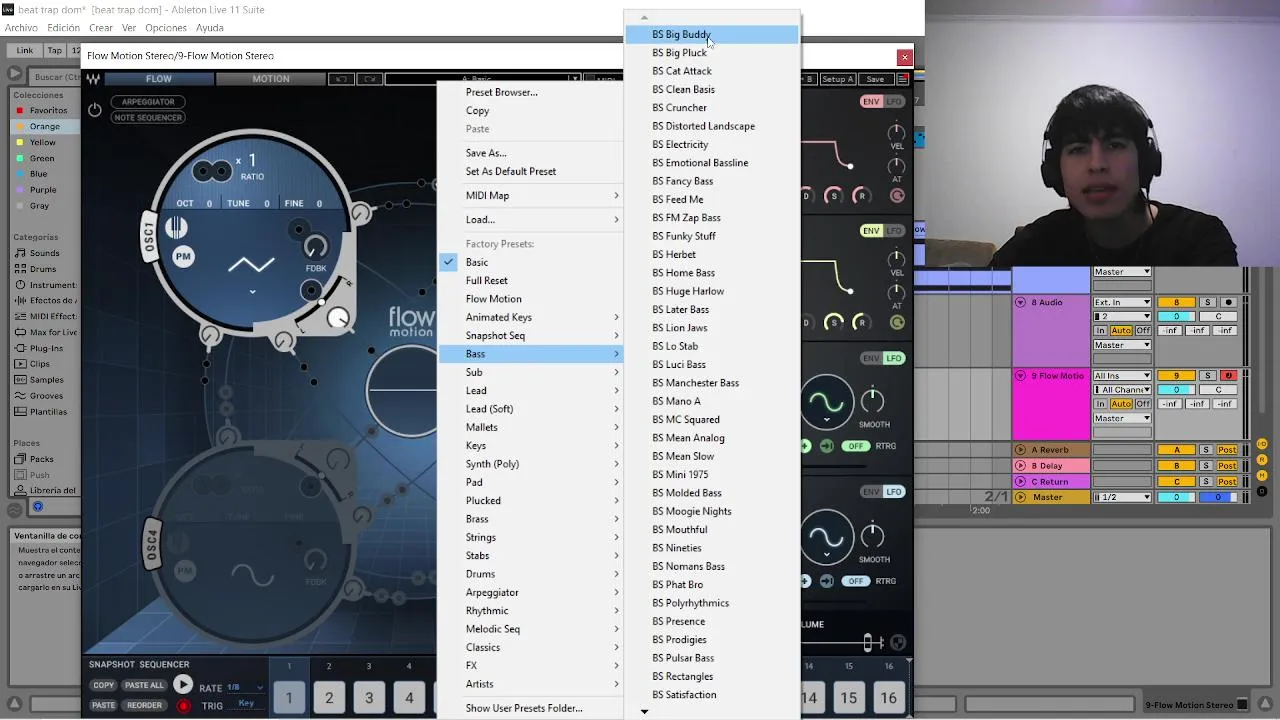Screen dimensions: 1280x720
Task: Toggle the Post button on A Reverb
Action: pos(1227,450)
